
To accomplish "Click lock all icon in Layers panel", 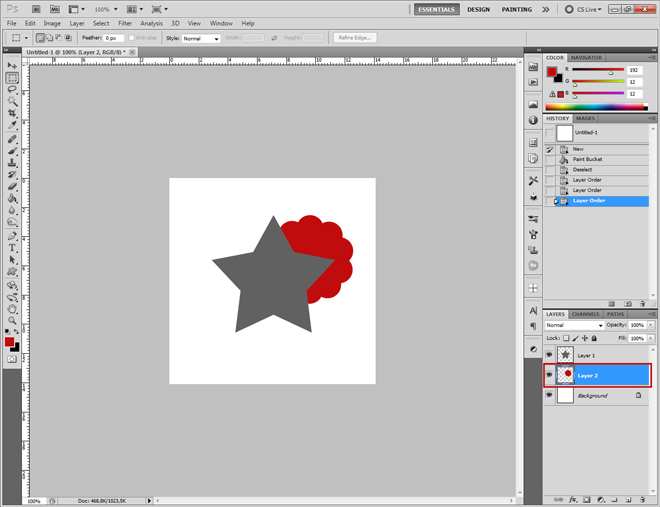I will click(594, 338).
